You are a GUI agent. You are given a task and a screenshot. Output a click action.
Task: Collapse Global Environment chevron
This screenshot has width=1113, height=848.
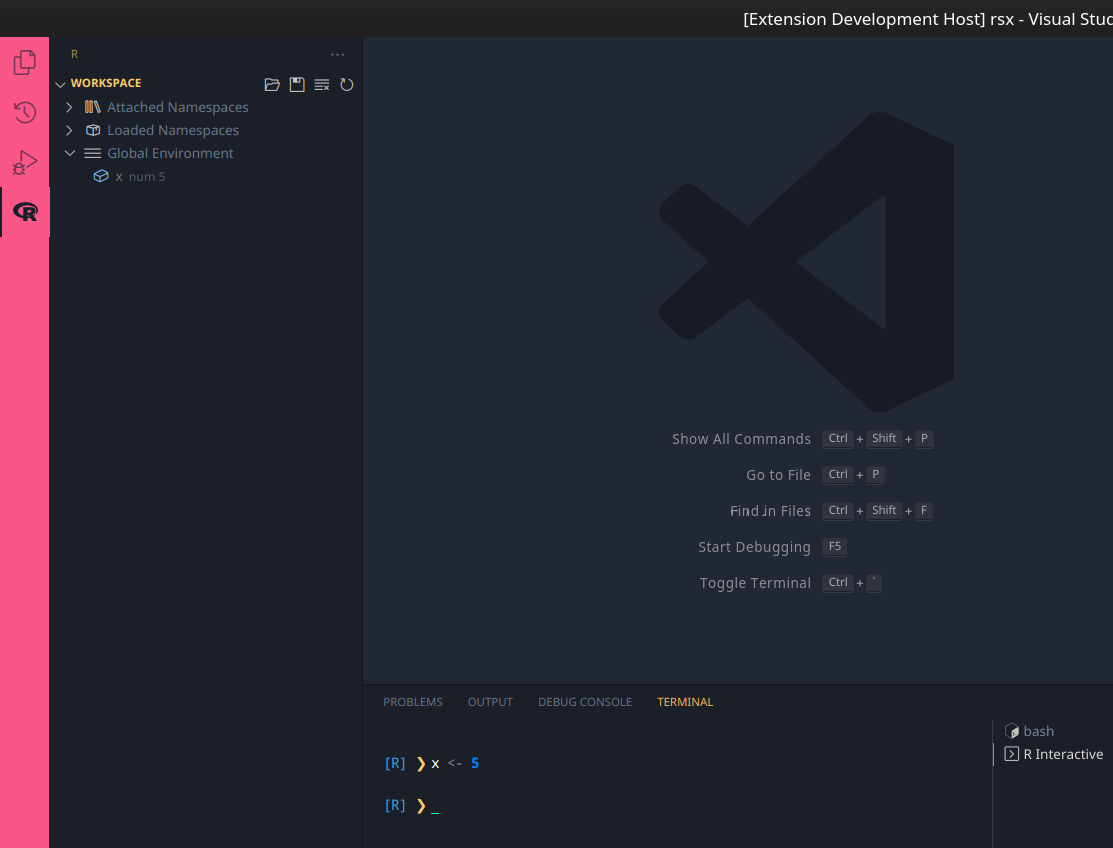[x=70, y=153]
